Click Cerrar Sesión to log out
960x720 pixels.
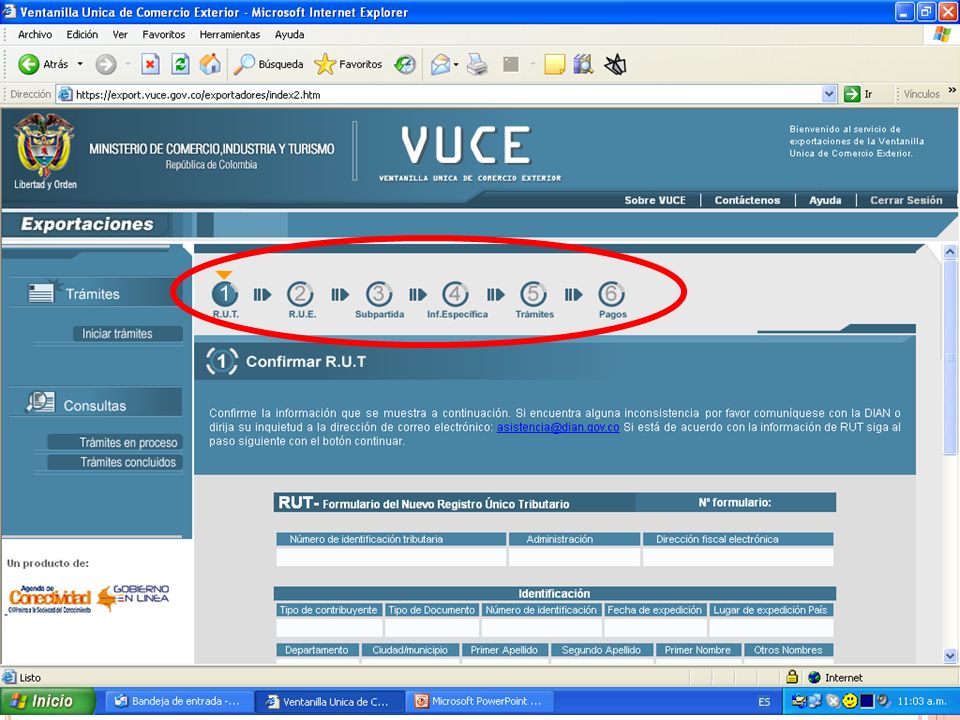point(906,200)
